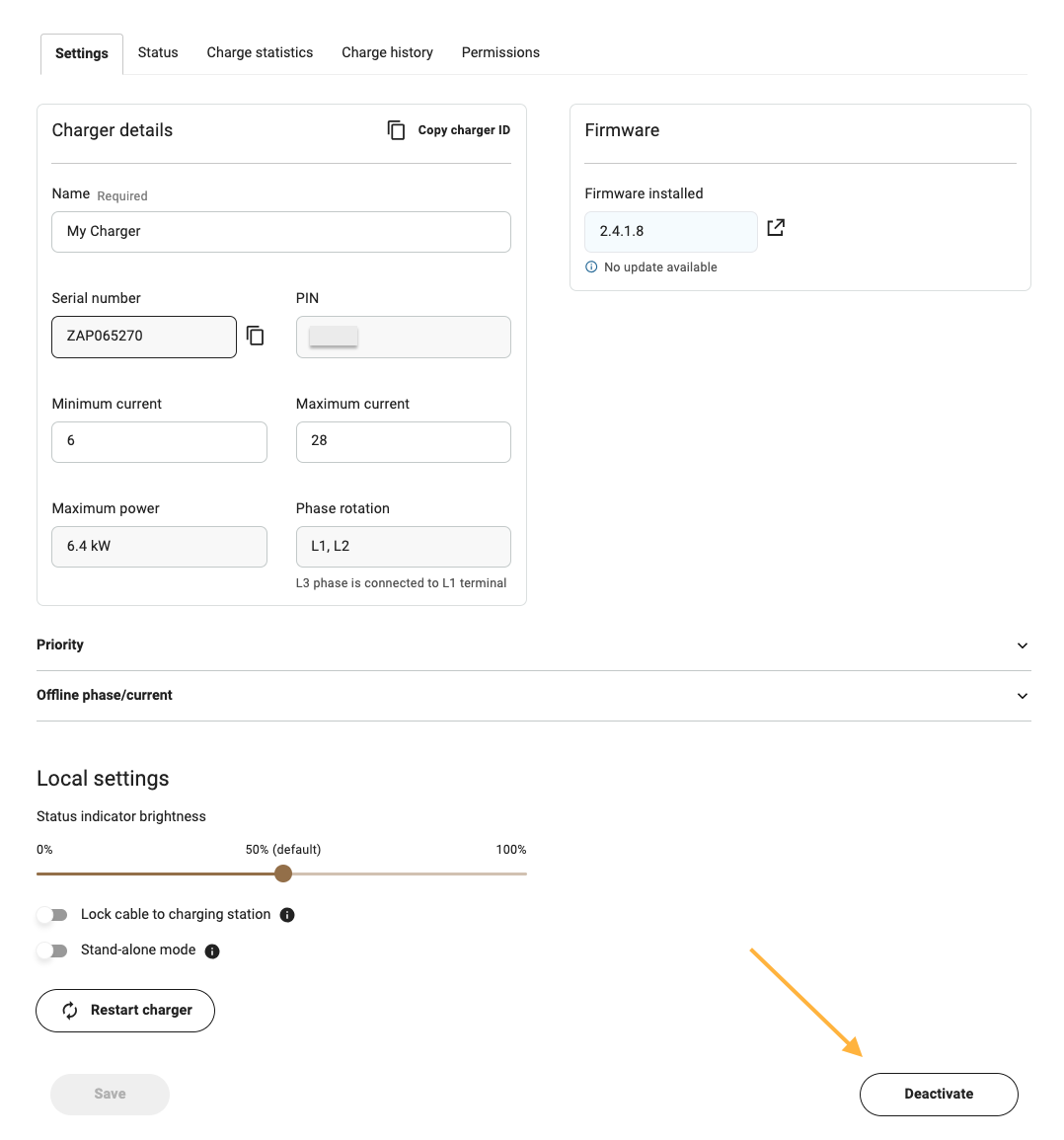Focus the Minimum current input

(159, 441)
